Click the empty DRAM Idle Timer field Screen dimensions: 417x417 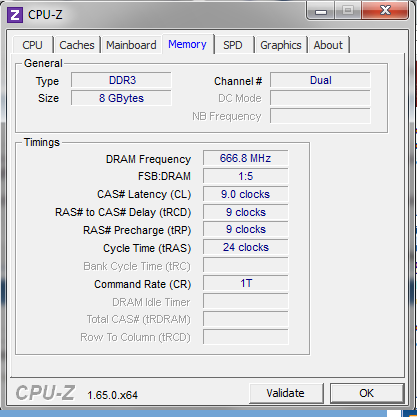[x=246, y=301]
